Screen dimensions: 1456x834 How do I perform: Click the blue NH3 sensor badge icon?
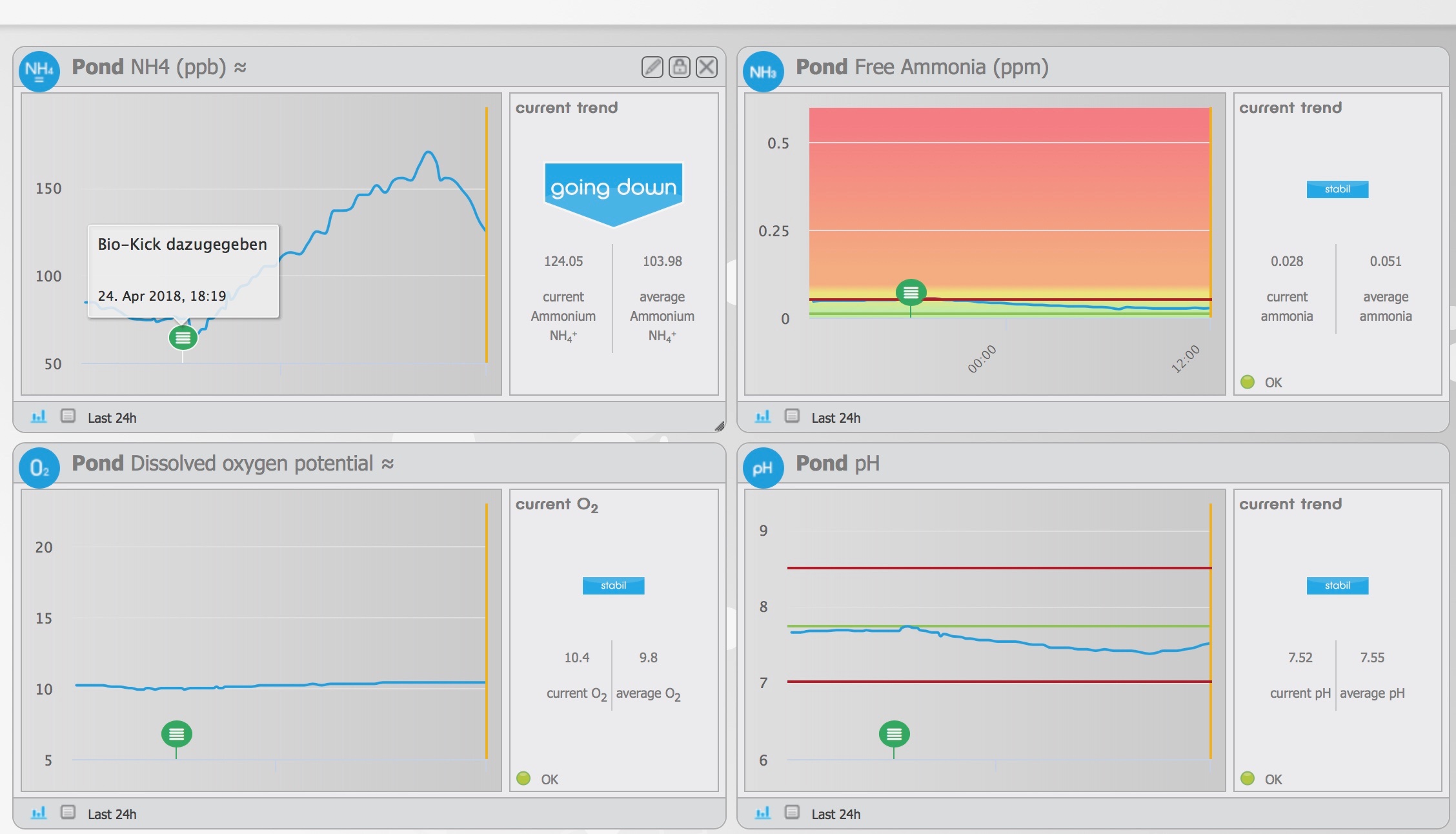tap(763, 71)
